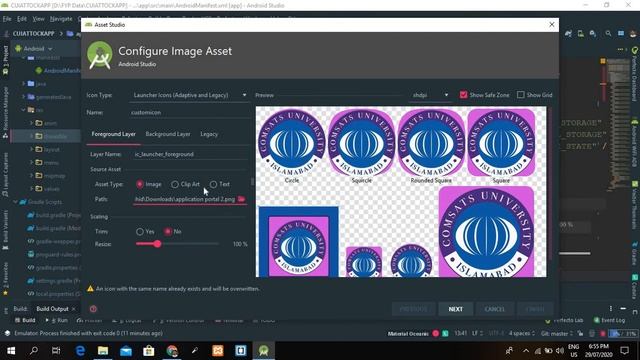Screen dimensions: 640x360
Task: Open the Layout Captures sidebar tab
Action: (x=5, y=176)
